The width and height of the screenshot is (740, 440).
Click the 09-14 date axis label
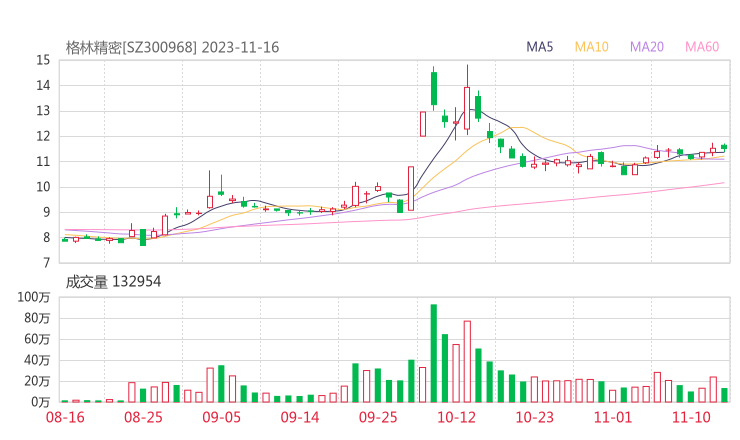coord(300,417)
